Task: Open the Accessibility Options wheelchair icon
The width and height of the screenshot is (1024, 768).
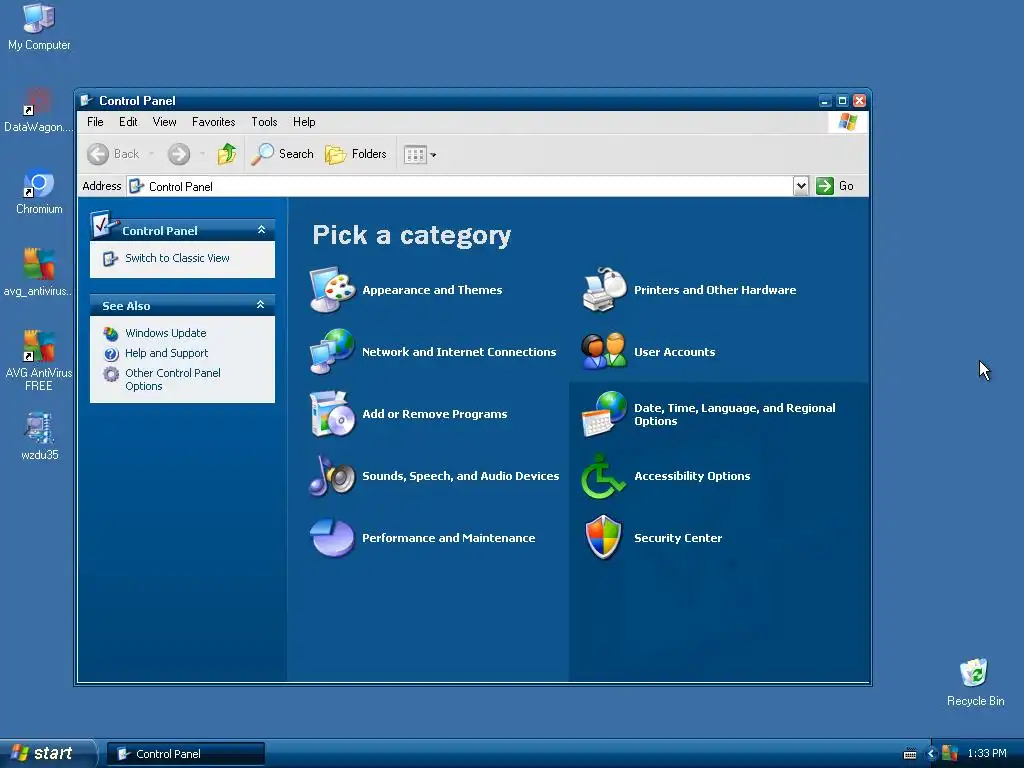Action: click(604, 475)
